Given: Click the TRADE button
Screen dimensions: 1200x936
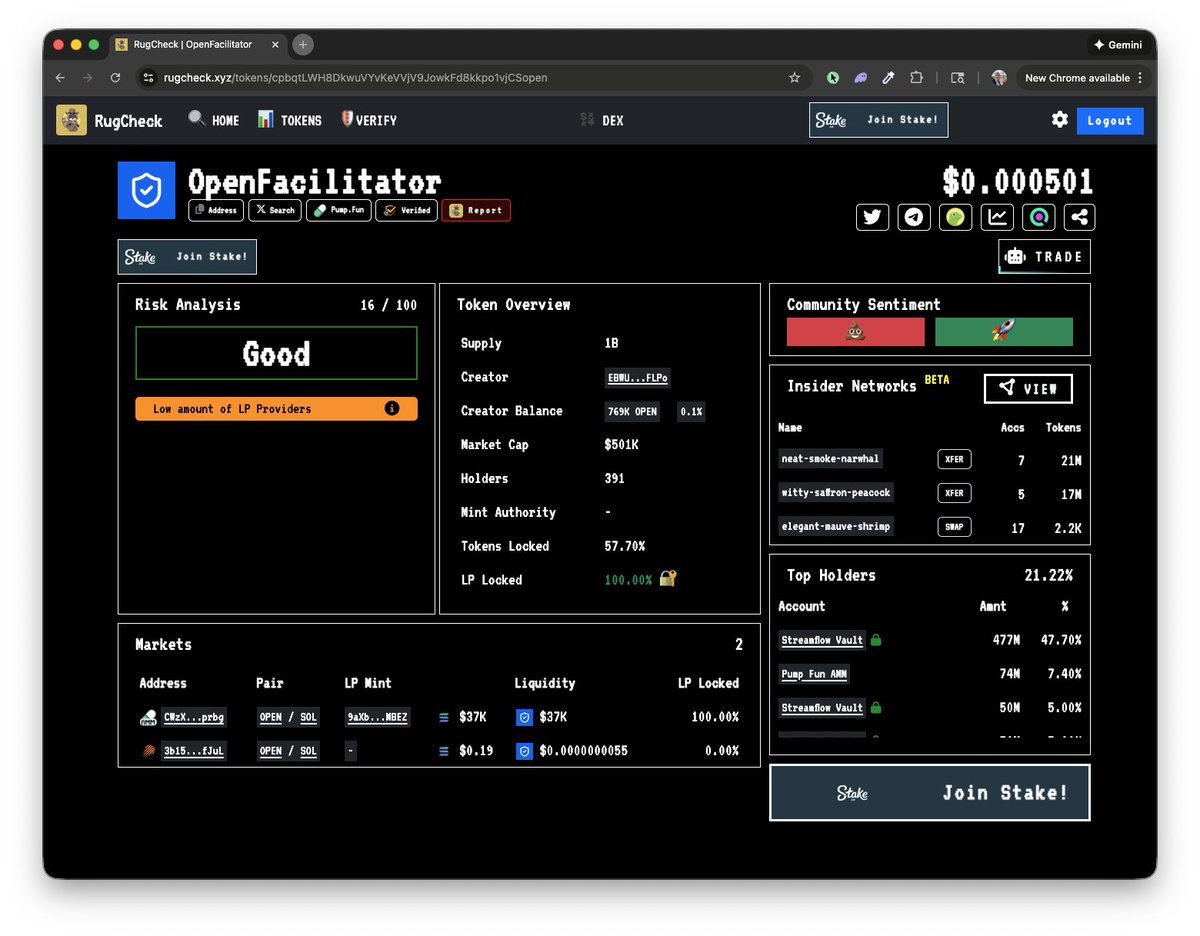Looking at the screenshot, I should coord(1045,256).
